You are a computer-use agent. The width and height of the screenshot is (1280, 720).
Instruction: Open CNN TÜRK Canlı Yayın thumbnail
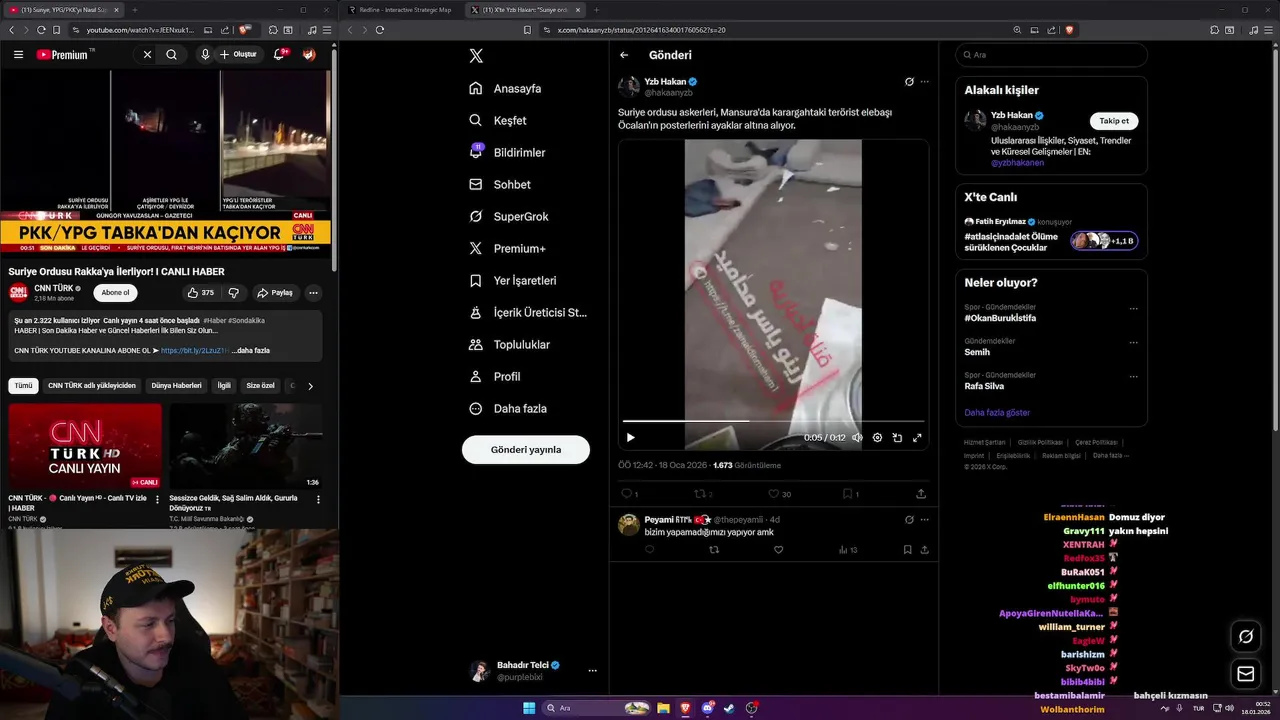point(85,446)
